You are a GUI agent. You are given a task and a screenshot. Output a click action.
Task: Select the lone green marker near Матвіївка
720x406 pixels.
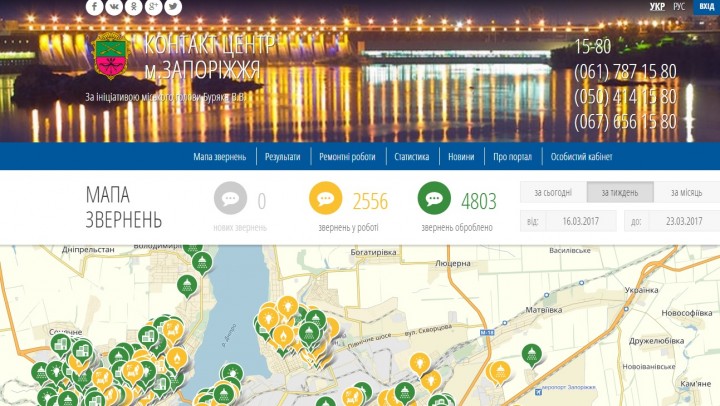coord(532,355)
